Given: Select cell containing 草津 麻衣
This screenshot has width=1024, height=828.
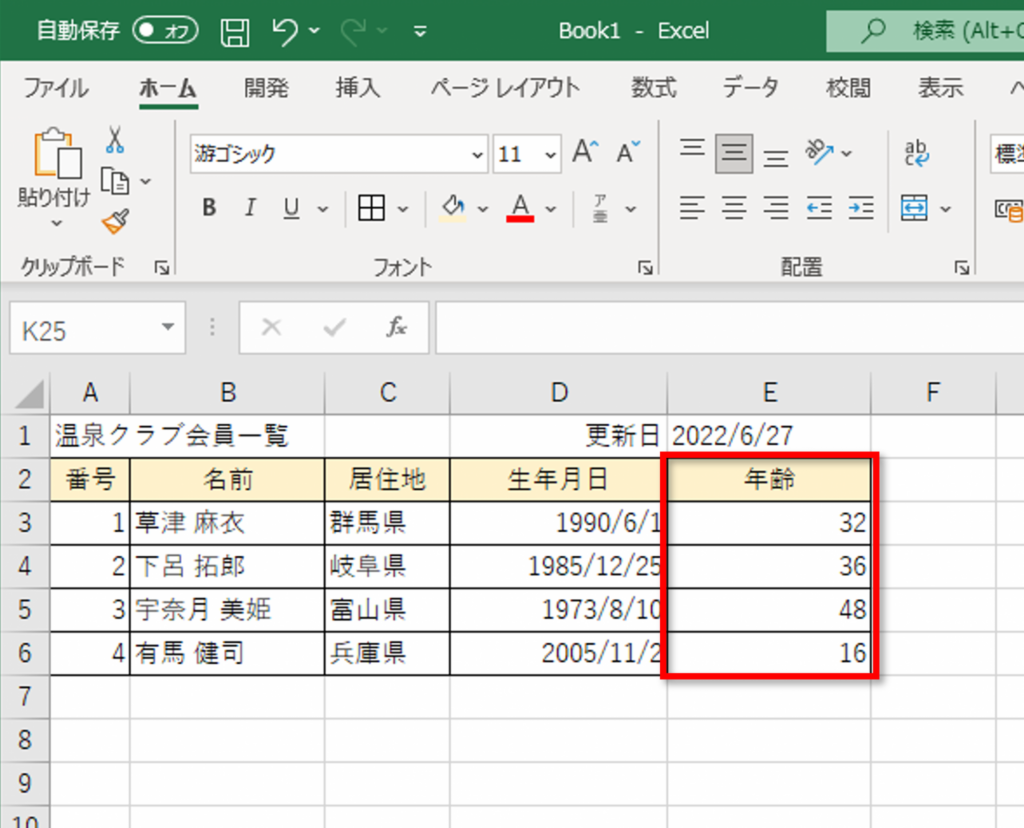Looking at the screenshot, I should [227, 523].
